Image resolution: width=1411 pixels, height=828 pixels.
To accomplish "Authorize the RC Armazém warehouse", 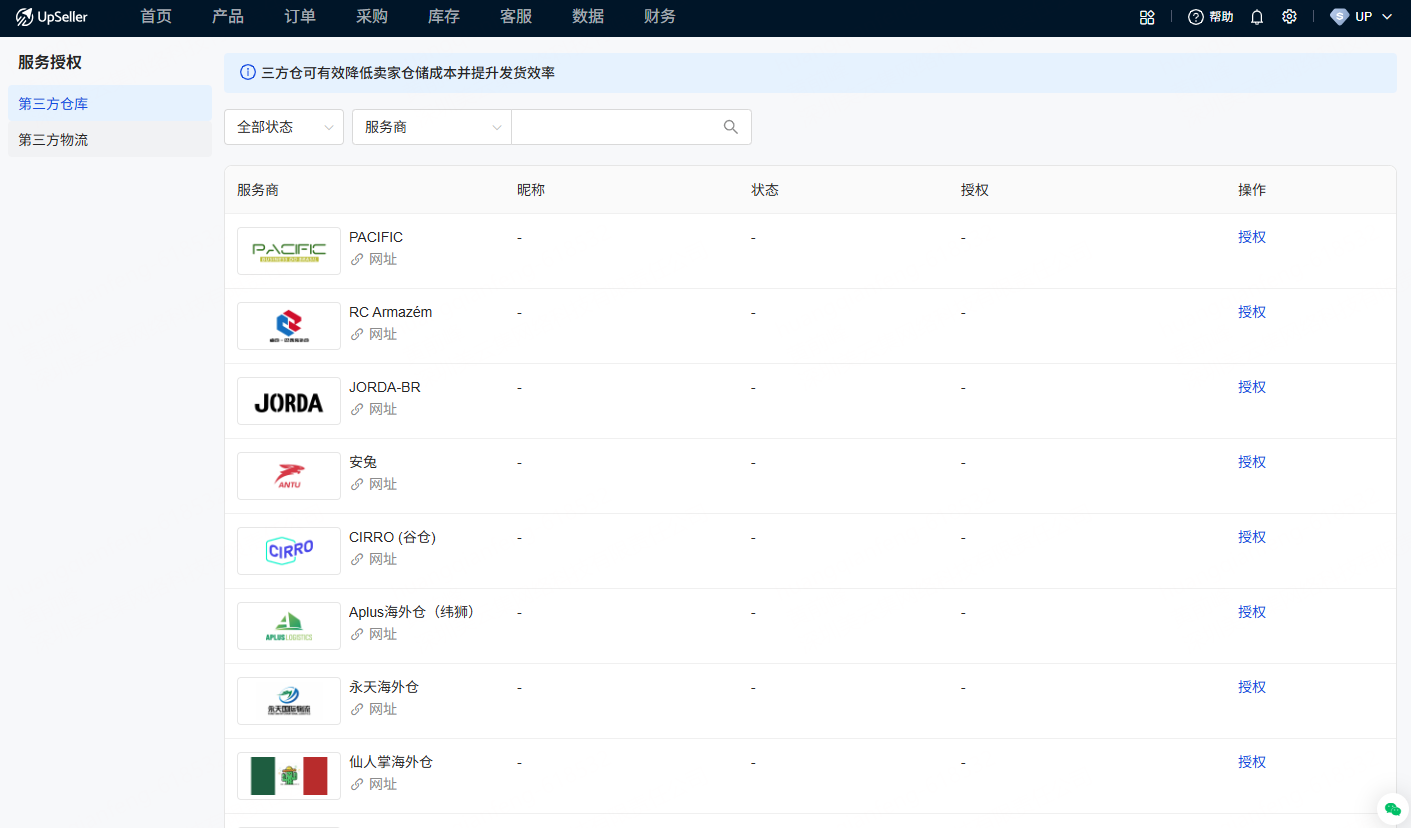I will (1252, 312).
